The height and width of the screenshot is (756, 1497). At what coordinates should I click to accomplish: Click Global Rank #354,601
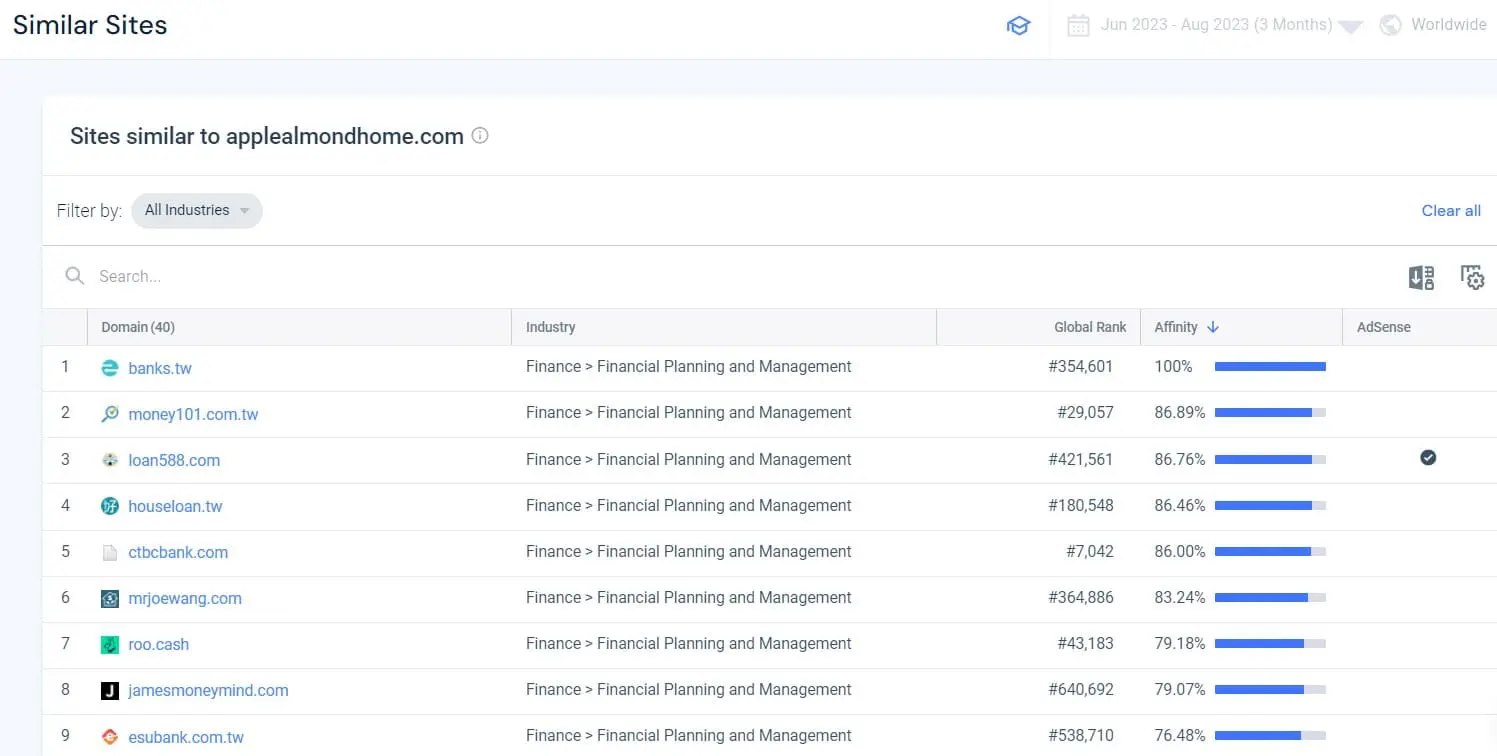click(1081, 367)
